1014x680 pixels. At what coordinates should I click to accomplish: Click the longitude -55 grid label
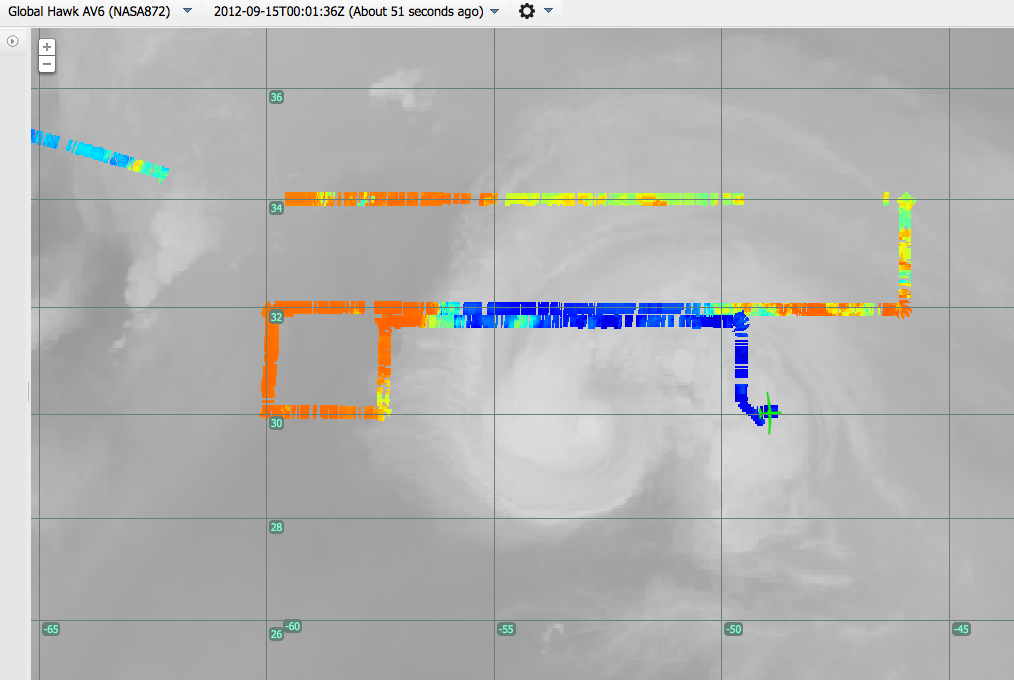(x=506, y=629)
